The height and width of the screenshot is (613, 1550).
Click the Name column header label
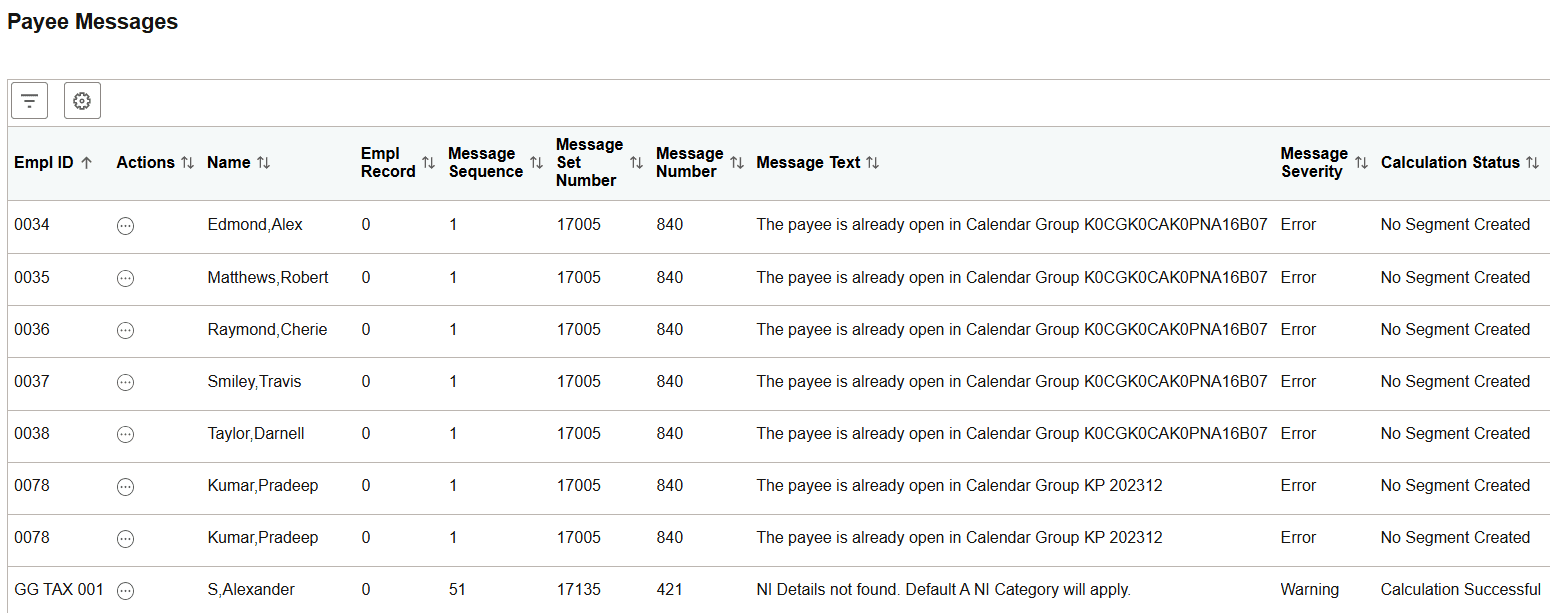pyautogui.click(x=229, y=163)
